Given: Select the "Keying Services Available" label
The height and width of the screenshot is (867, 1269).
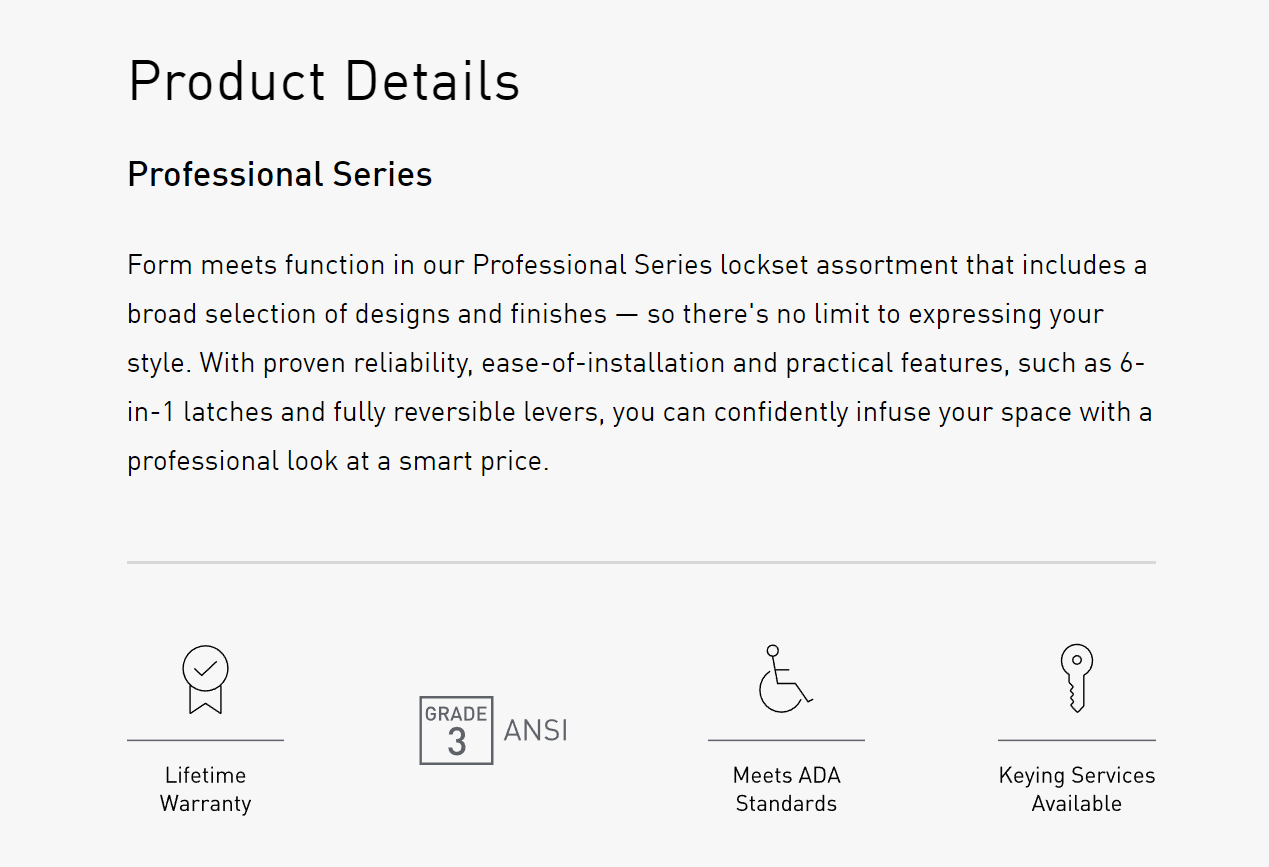Looking at the screenshot, I should click(1076, 789).
